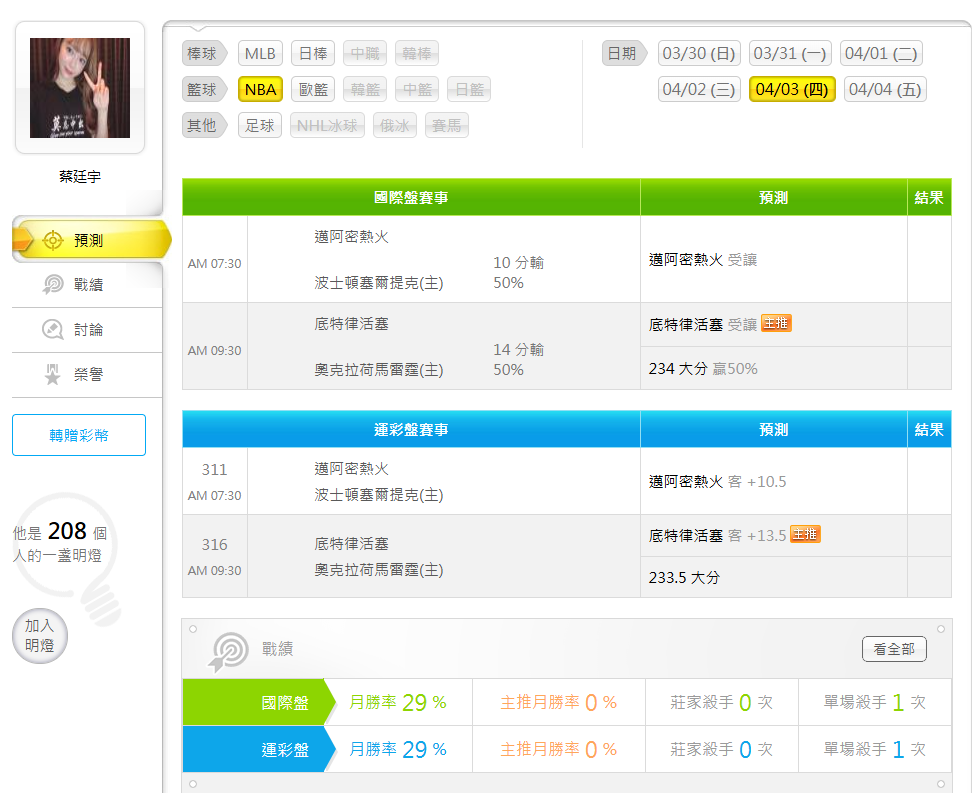
Task: Click 運彩盤 莊家殺手 0 次 stat
Action: (x=721, y=749)
